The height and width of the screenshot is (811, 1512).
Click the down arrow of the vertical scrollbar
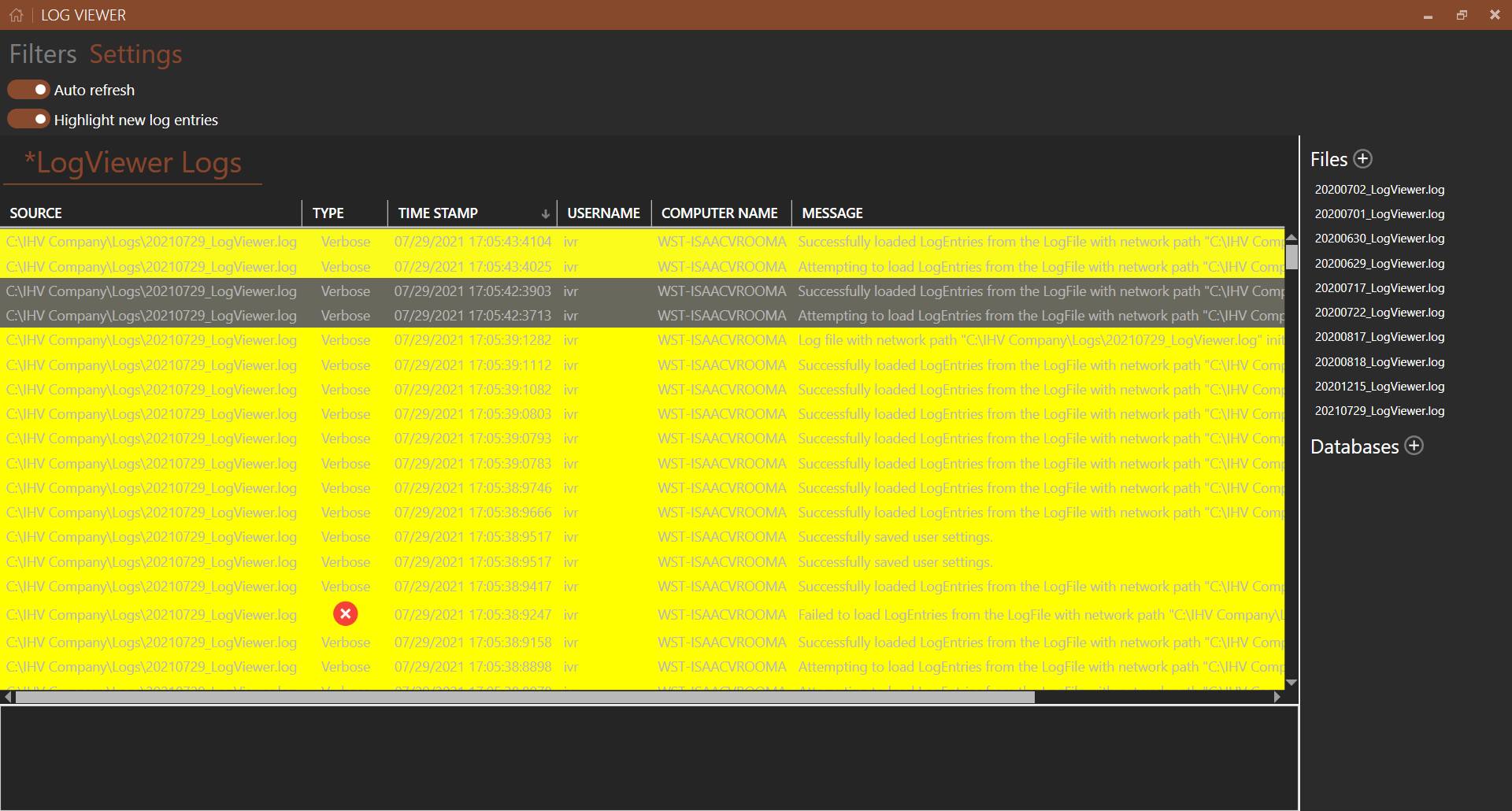[x=1291, y=683]
